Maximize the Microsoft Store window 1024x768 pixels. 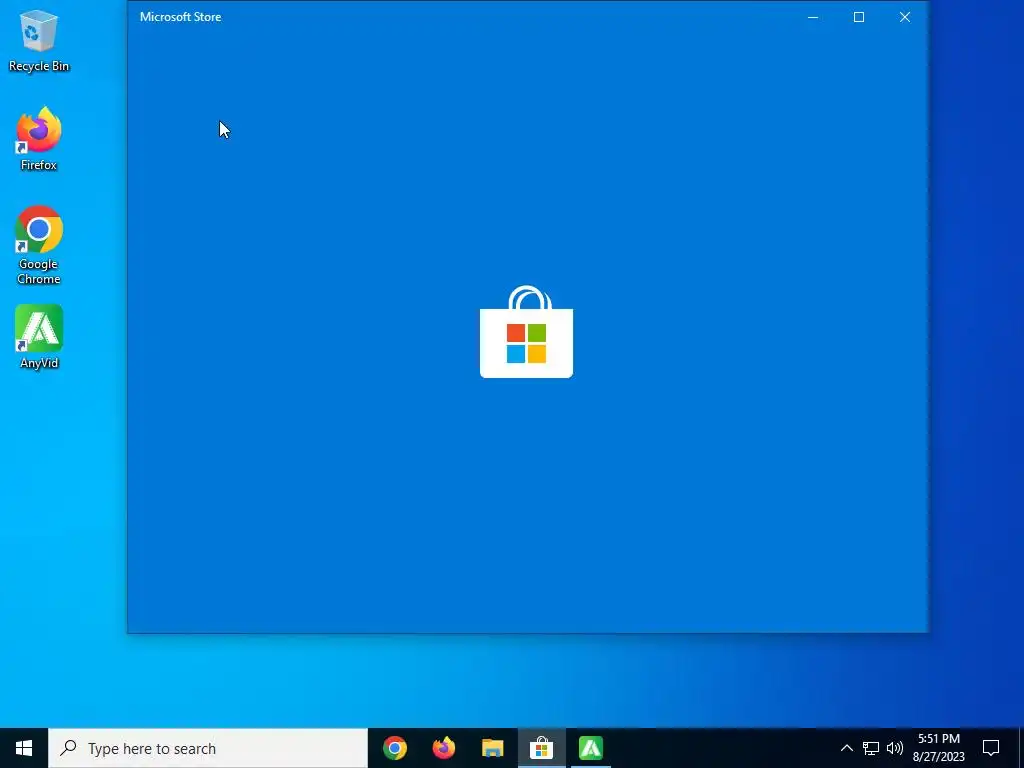(859, 17)
